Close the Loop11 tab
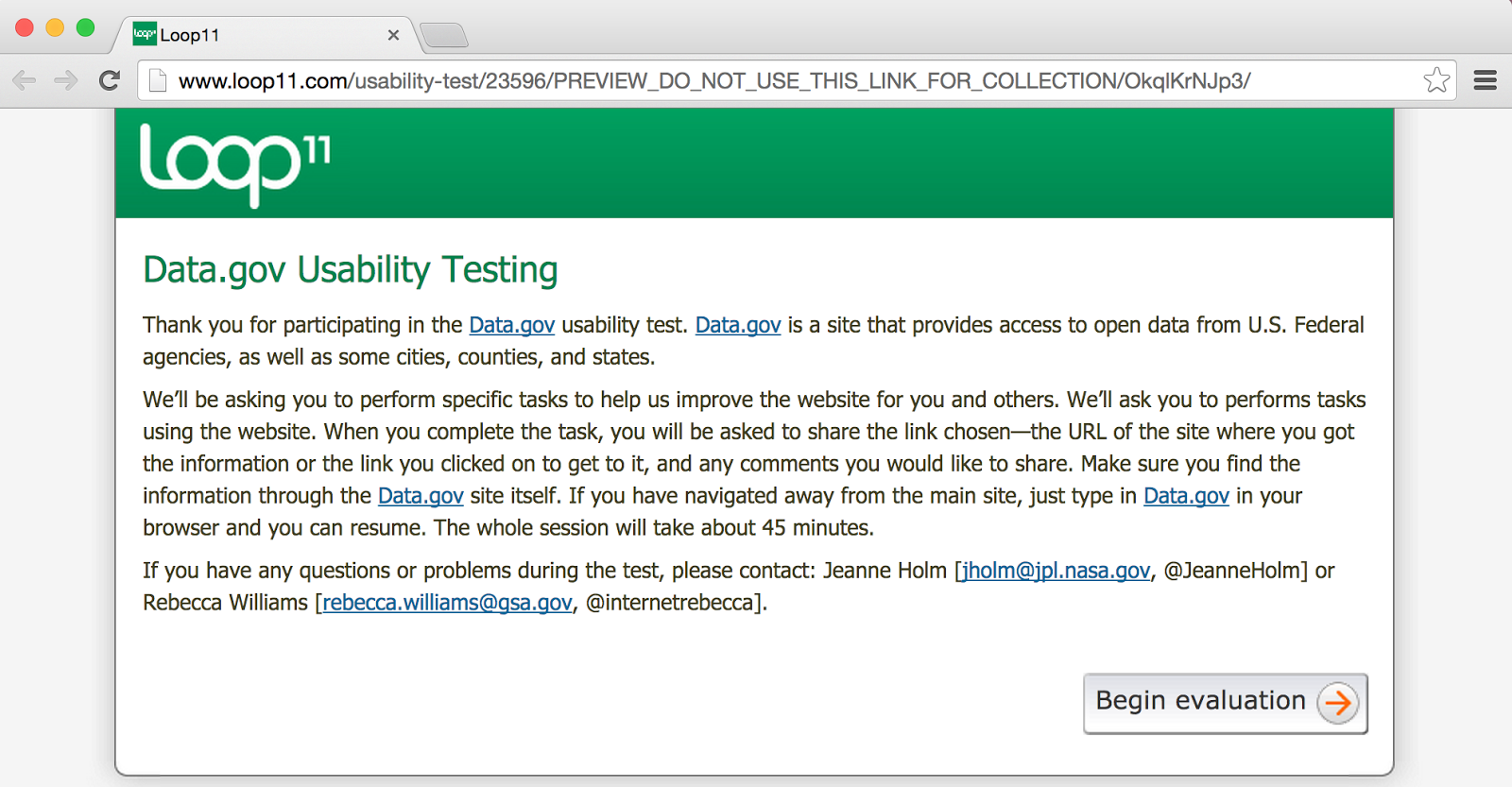 coord(393,35)
